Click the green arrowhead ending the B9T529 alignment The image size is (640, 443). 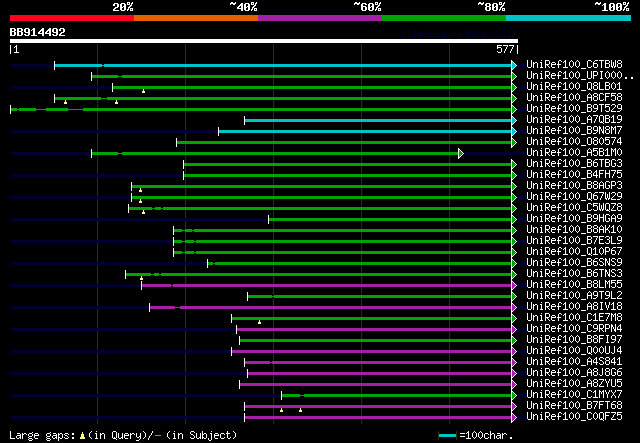[x=514, y=109]
